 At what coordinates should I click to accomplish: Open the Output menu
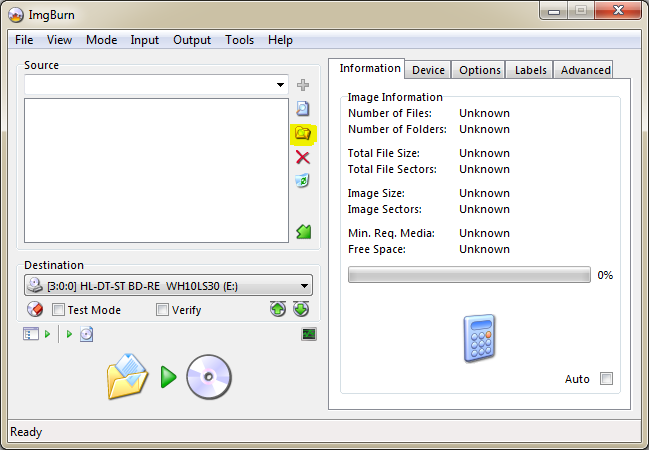(x=192, y=40)
